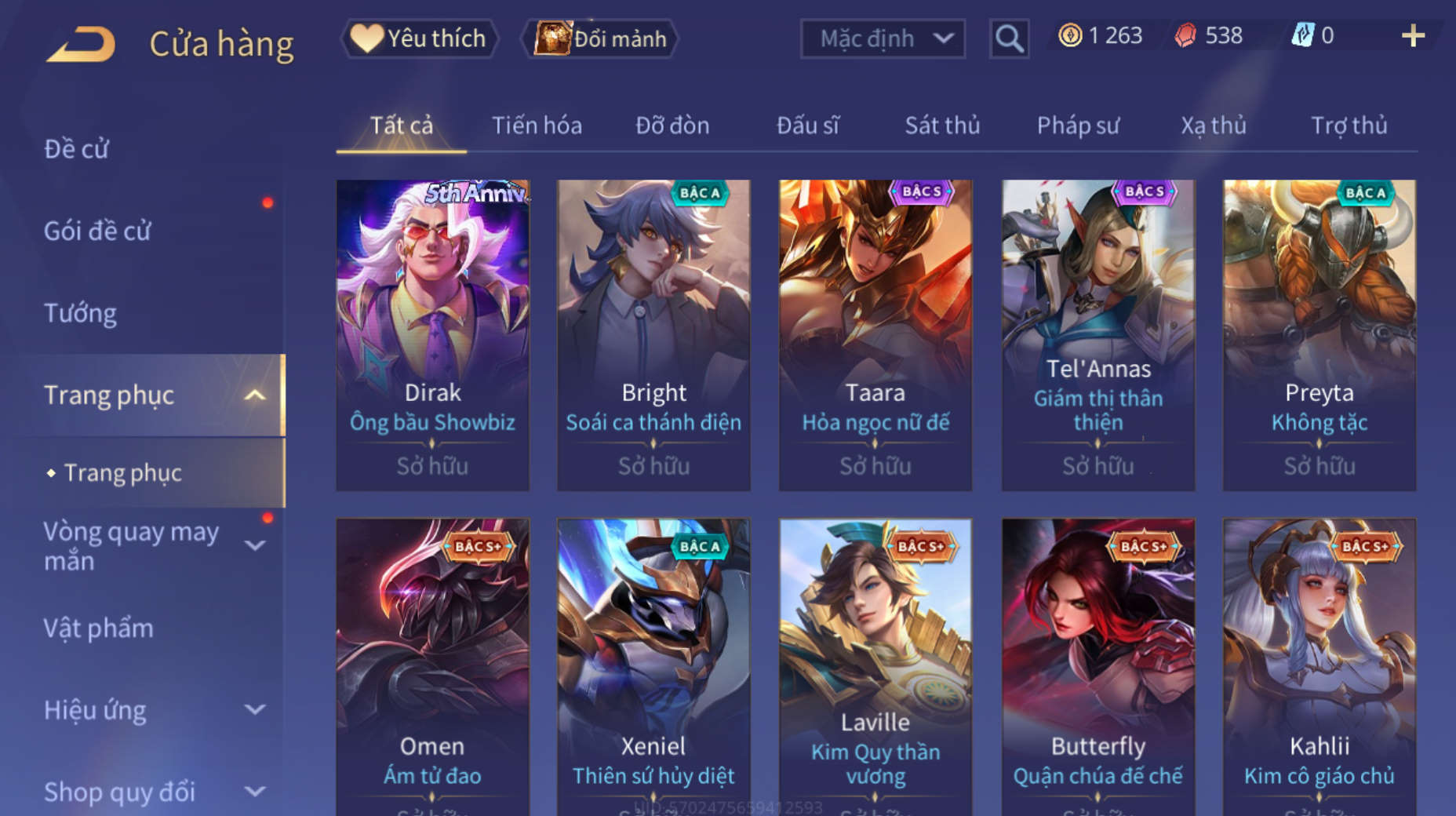Select Butterfly Quận chúa đế chế skin
This screenshot has height=816, width=1456.
click(x=1097, y=667)
